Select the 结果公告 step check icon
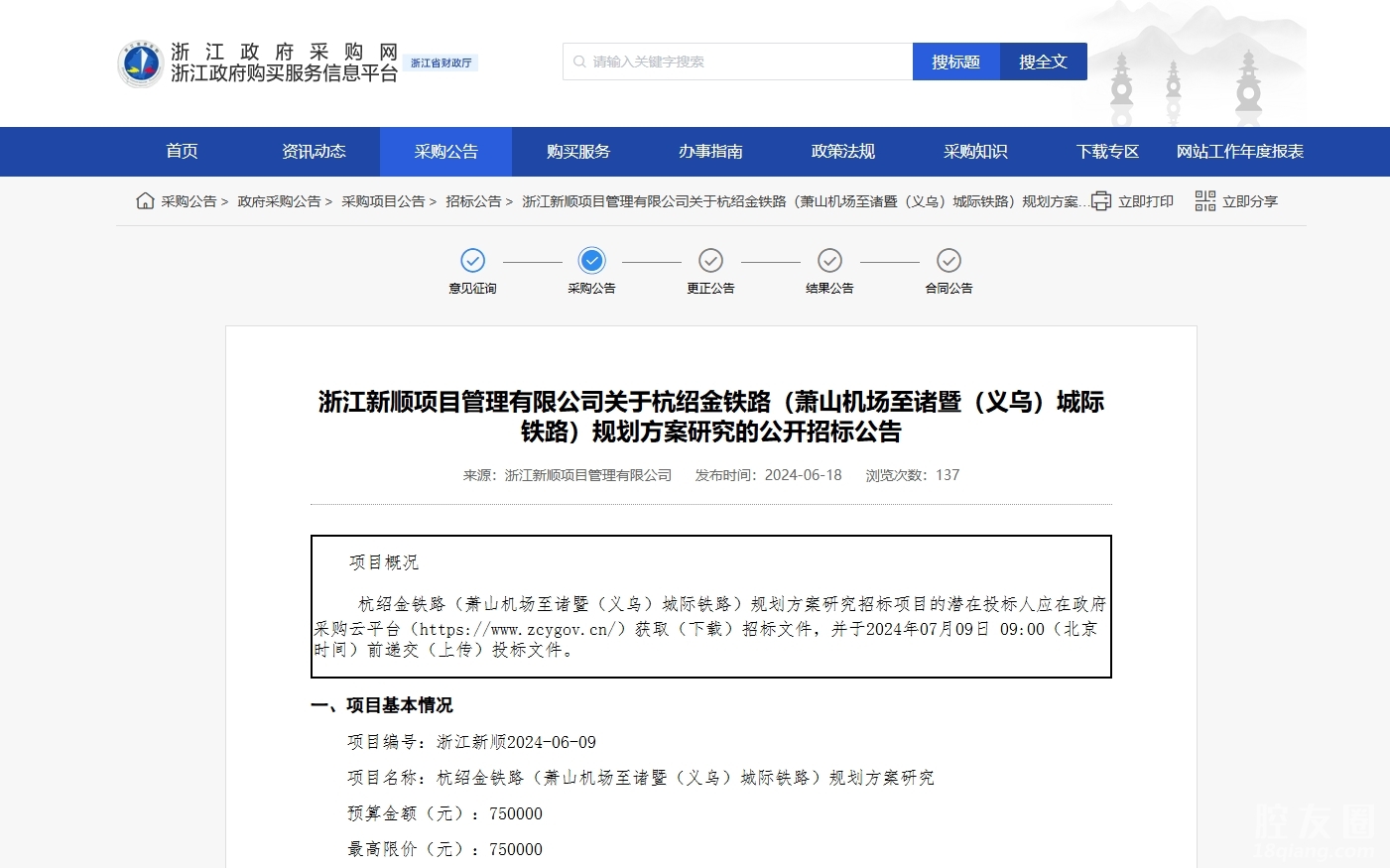This screenshot has height=868, width=1390. [x=829, y=261]
